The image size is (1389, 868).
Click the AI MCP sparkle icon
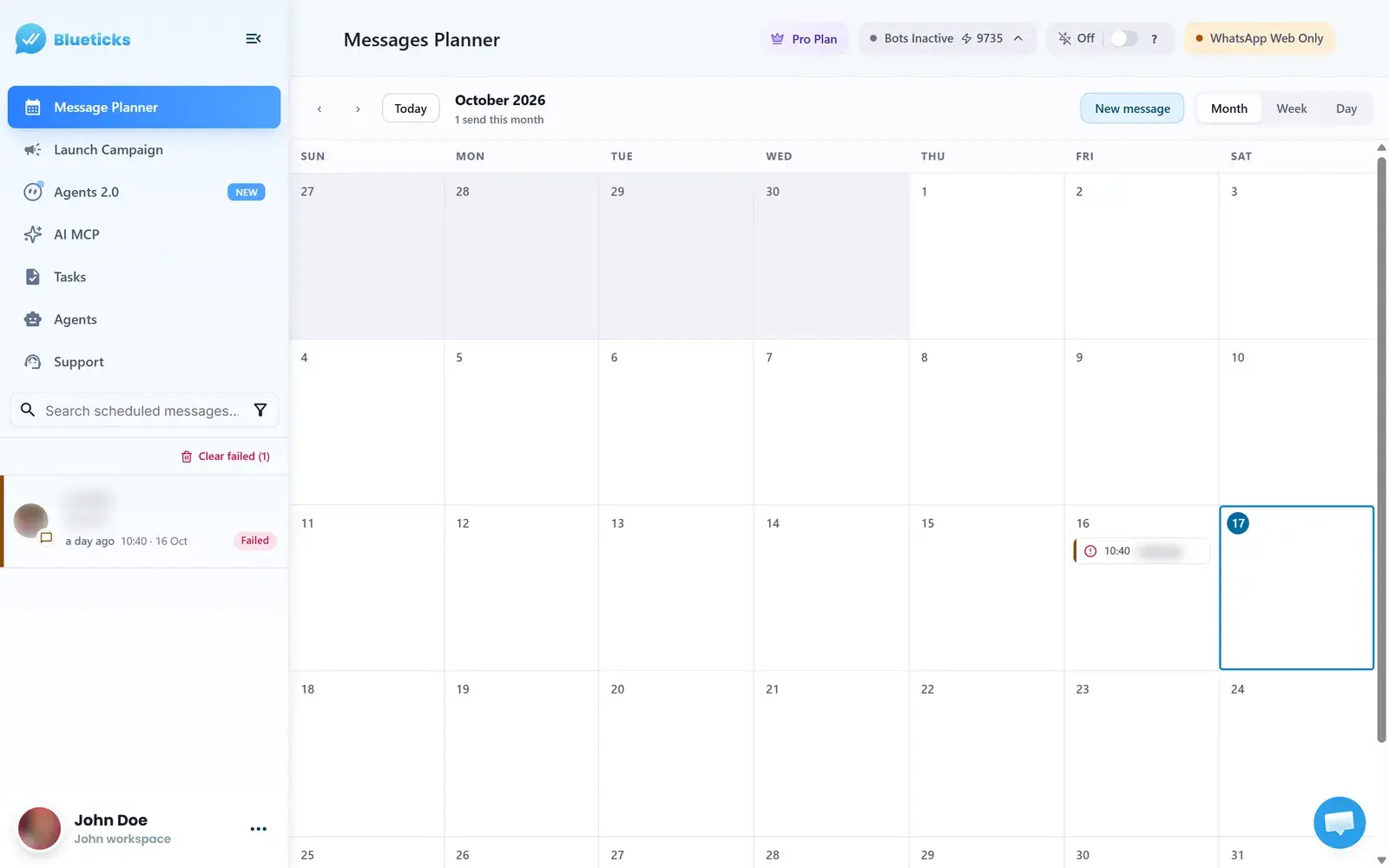point(33,234)
